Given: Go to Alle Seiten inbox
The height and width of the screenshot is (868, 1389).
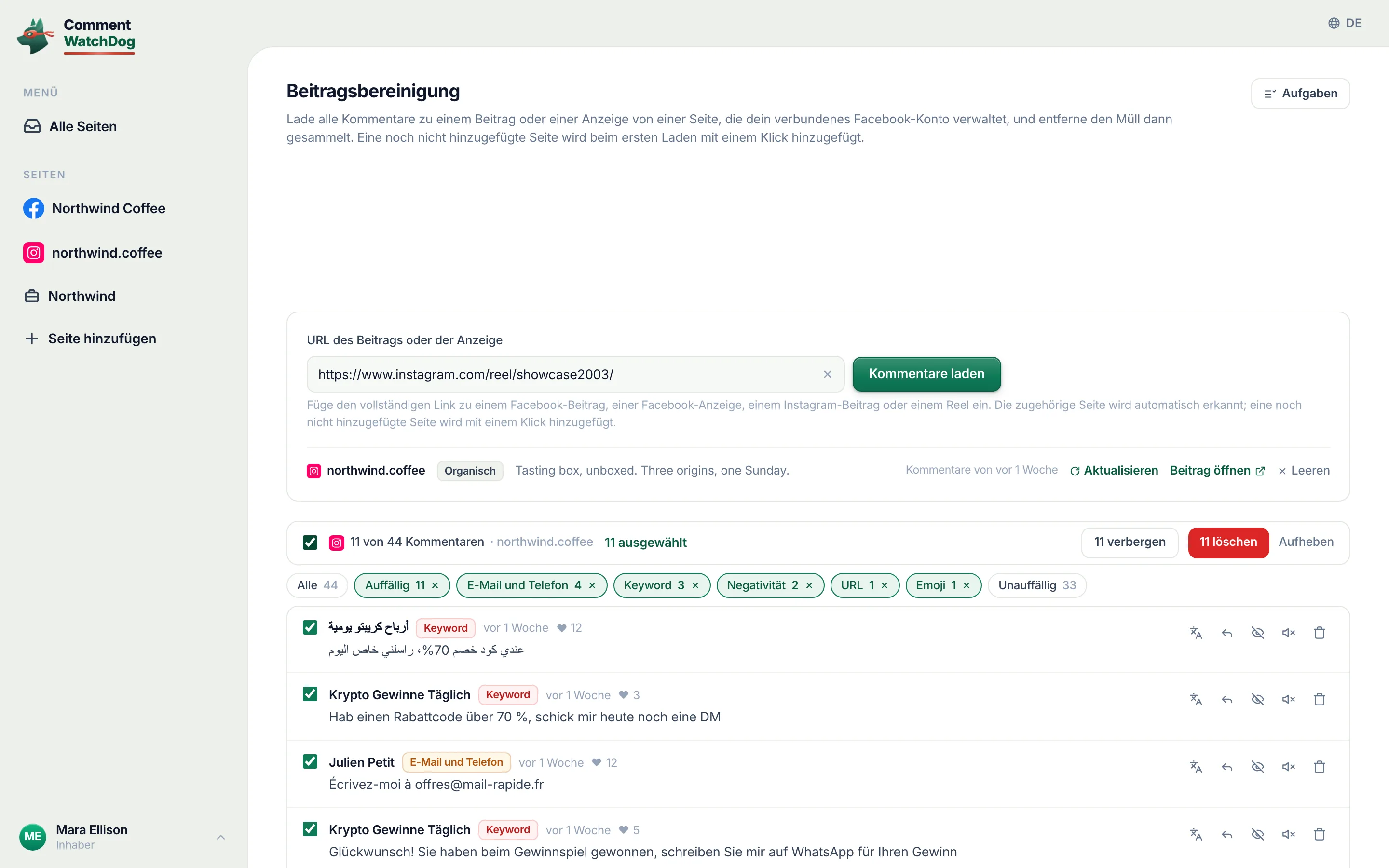Looking at the screenshot, I should click(x=70, y=126).
